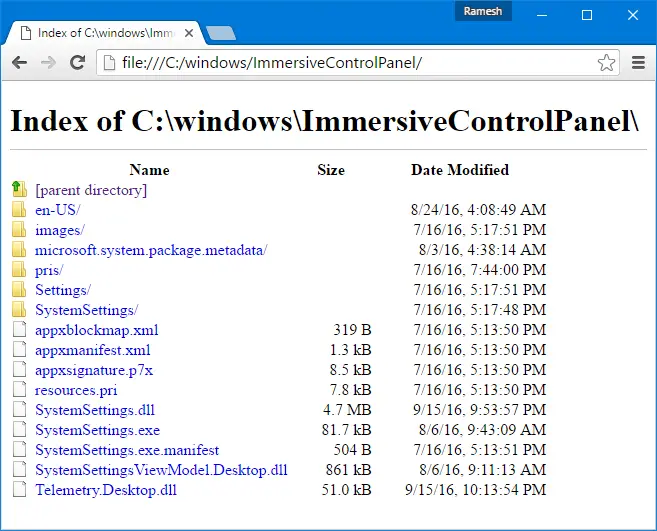Open a new tab with the tab button
The height and width of the screenshot is (531, 657).
point(221,34)
